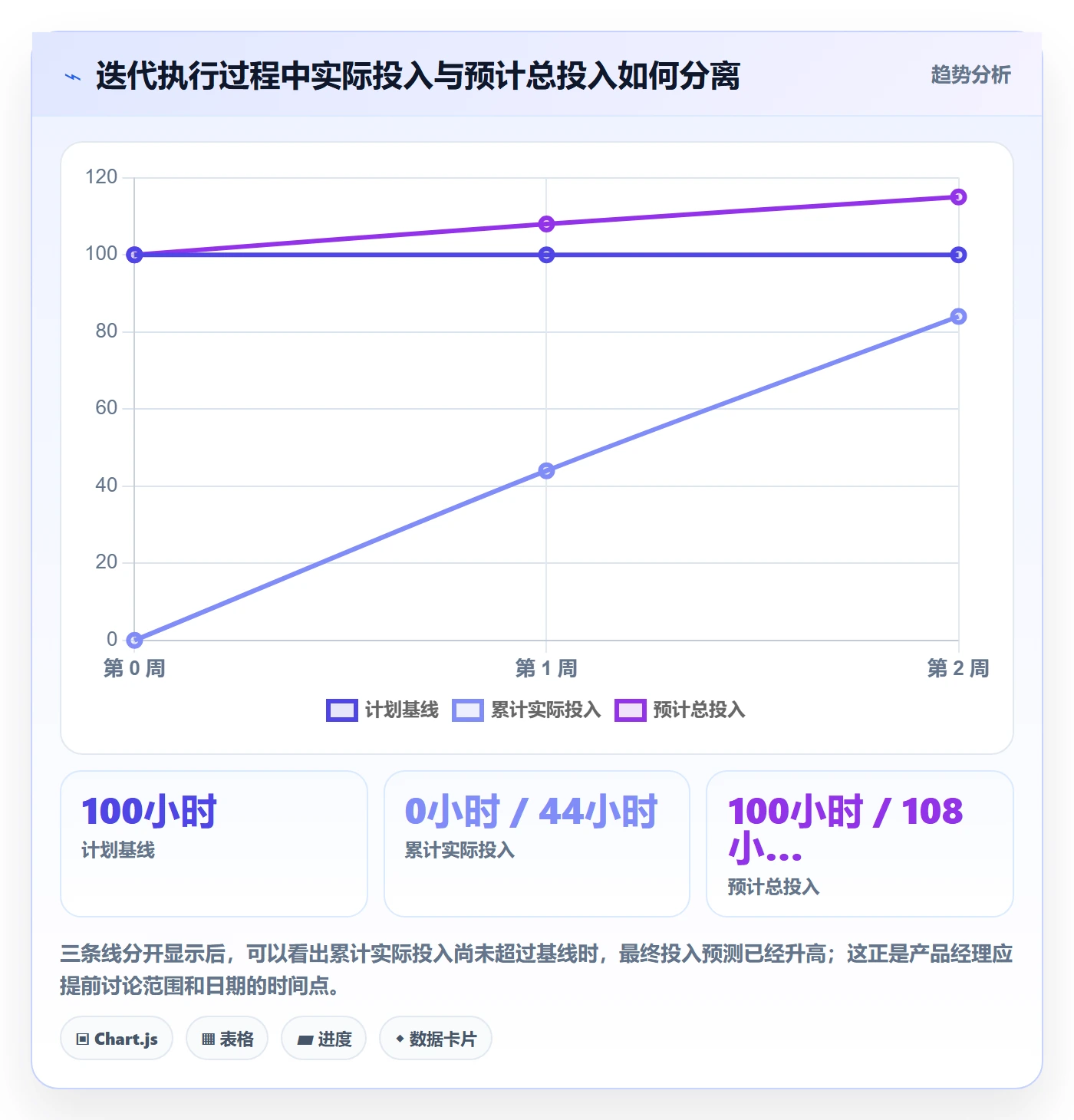Click the 40 y-axis label

pyautogui.click(x=107, y=486)
